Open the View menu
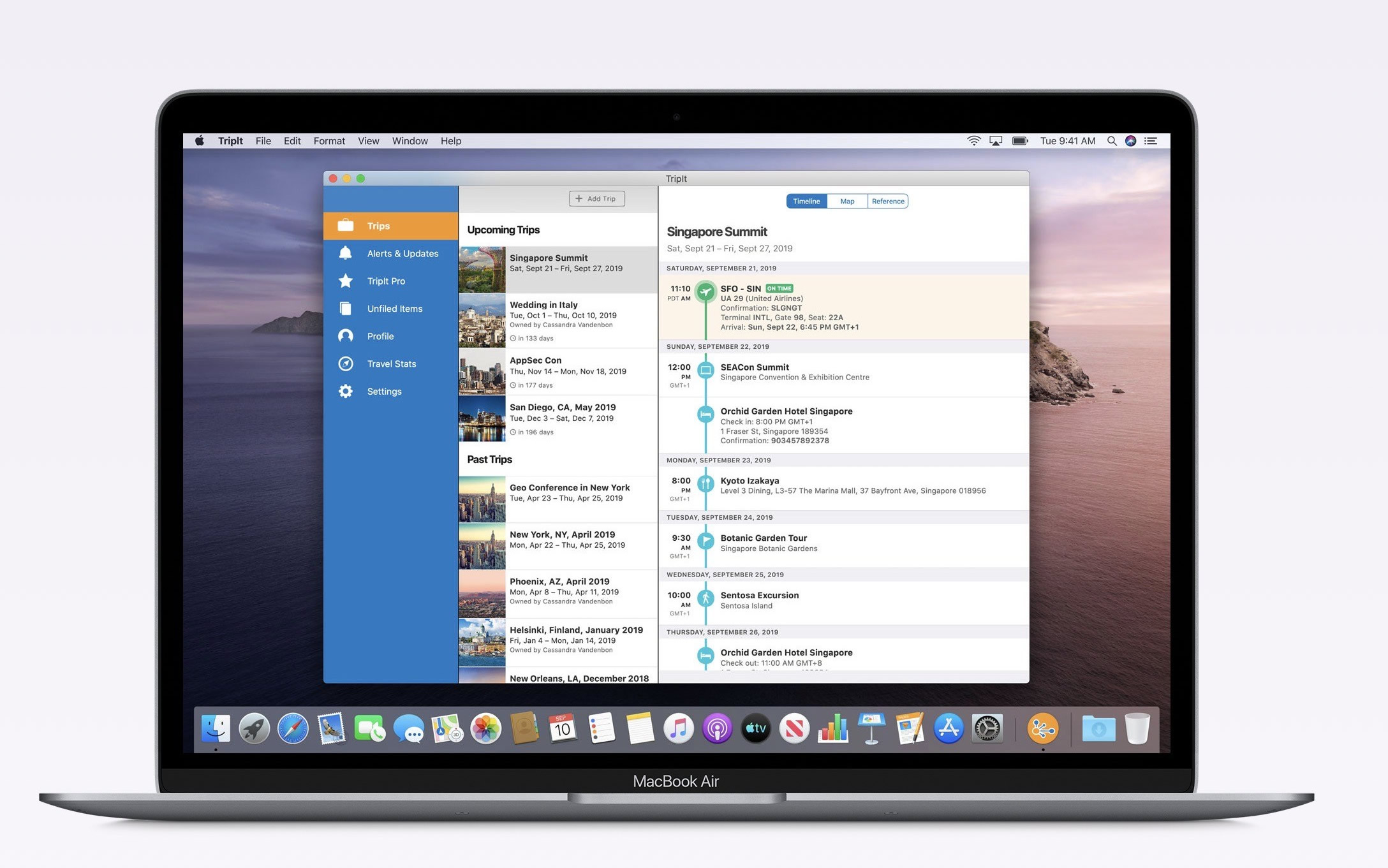 [x=368, y=141]
